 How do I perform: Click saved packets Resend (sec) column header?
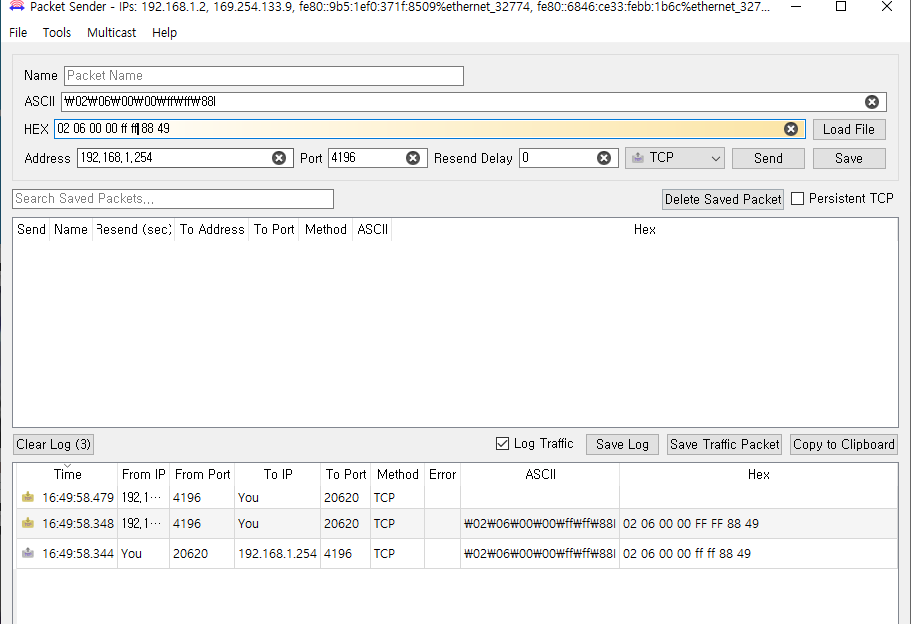point(134,229)
